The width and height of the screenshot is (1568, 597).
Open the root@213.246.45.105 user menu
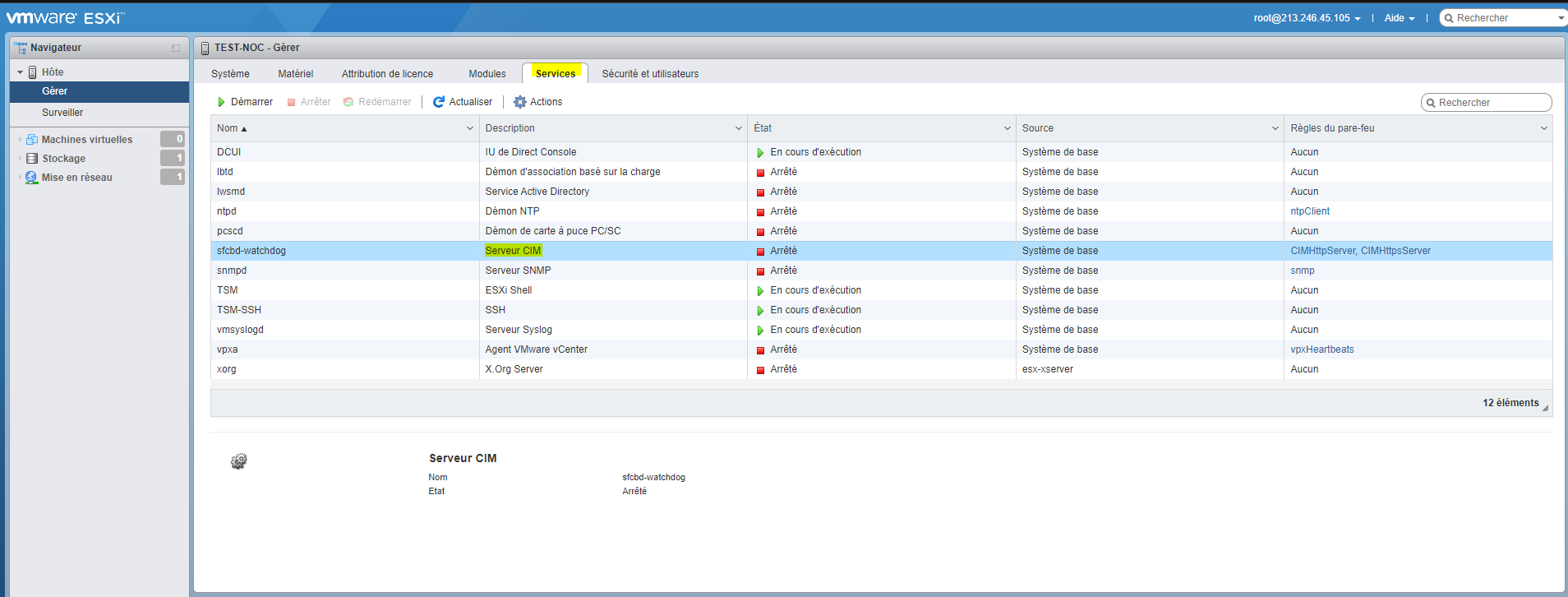tap(1307, 18)
